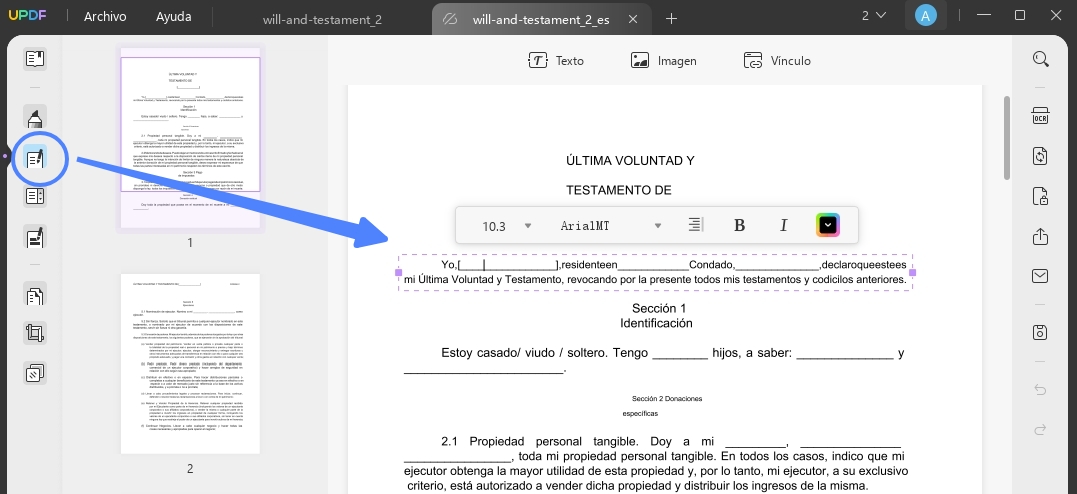The image size is (1077, 494).
Task: Toggle bold formatting
Action: pyautogui.click(x=740, y=225)
